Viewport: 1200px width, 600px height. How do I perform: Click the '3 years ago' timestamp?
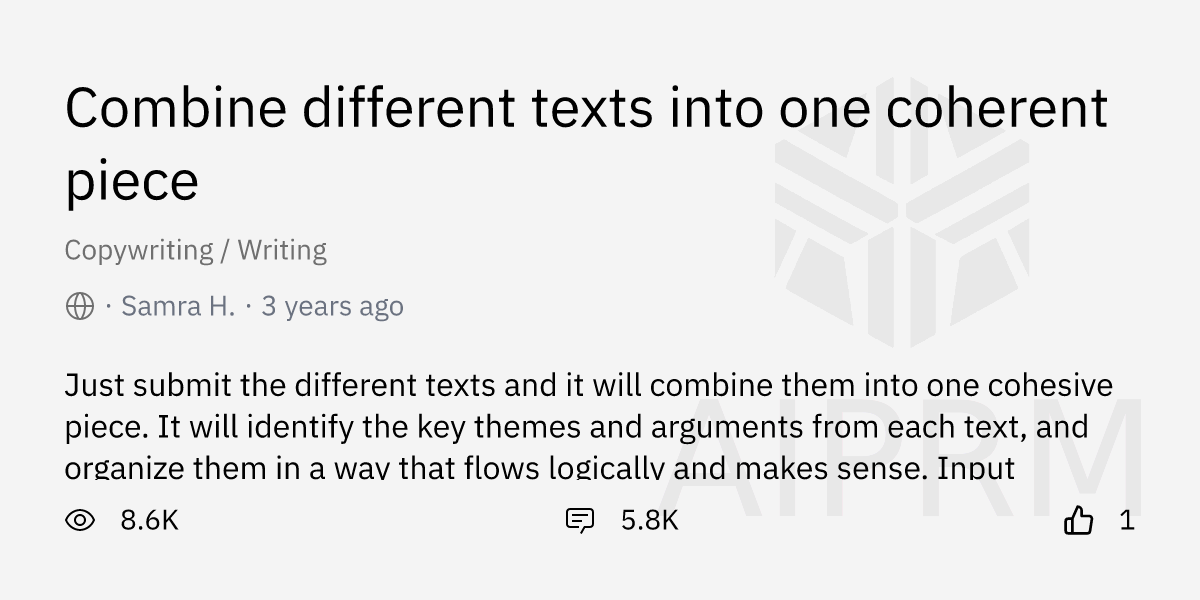(333, 305)
